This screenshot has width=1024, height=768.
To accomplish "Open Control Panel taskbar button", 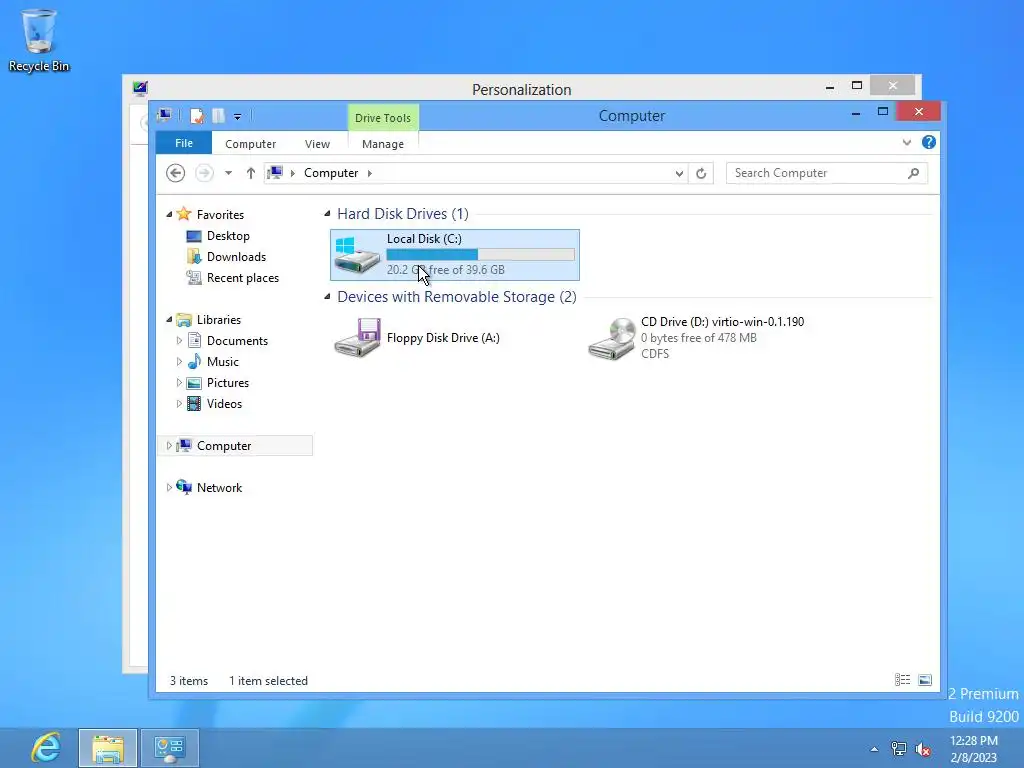I will (x=170, y=748).
